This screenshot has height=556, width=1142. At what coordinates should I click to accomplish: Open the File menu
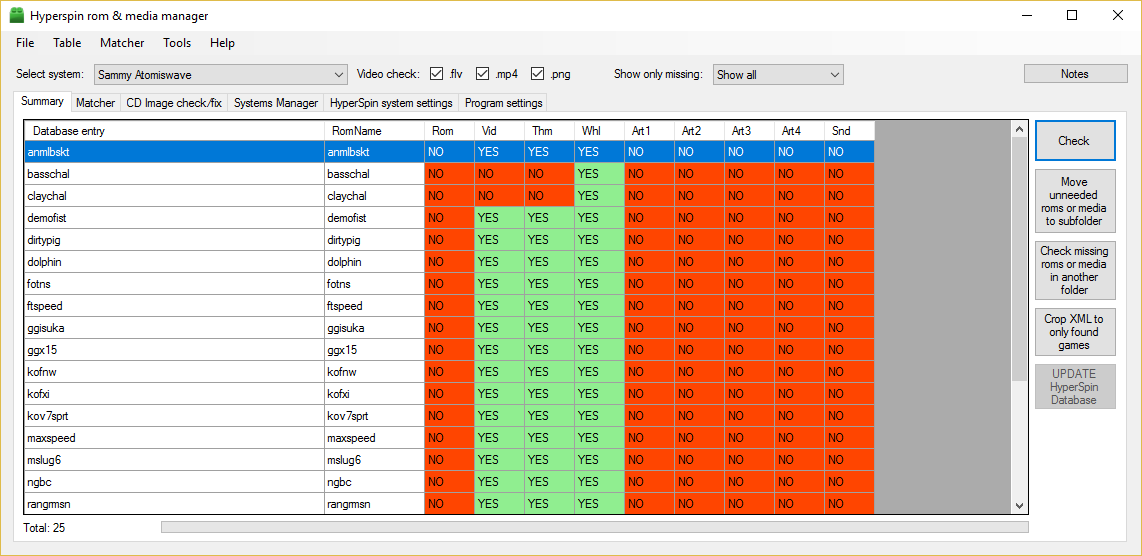pos(25,43)
